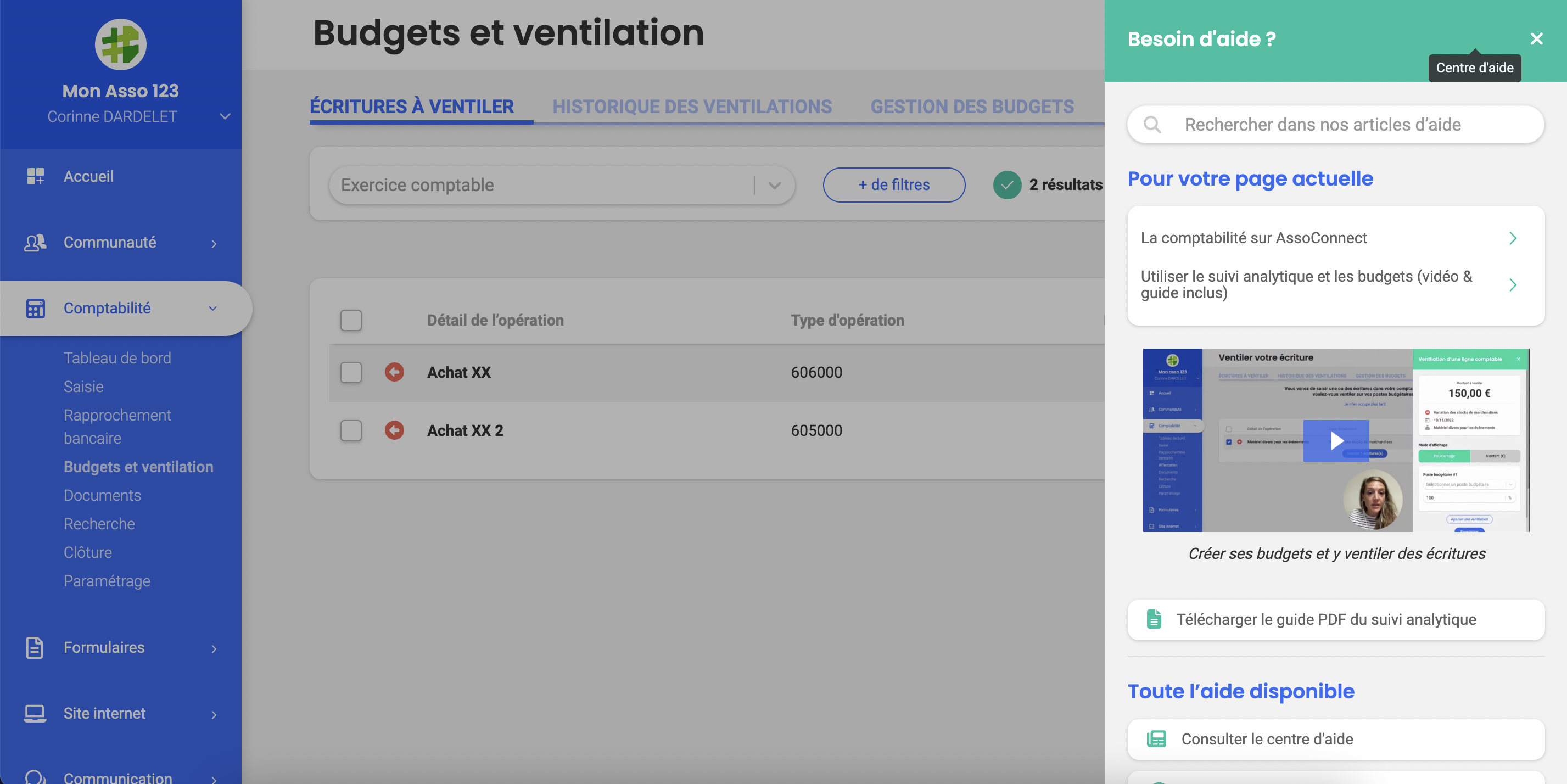The width and height of the screenshot is (1567, 784).
Task: Click the magnifier icon in help search
Action: (1152, 125)
